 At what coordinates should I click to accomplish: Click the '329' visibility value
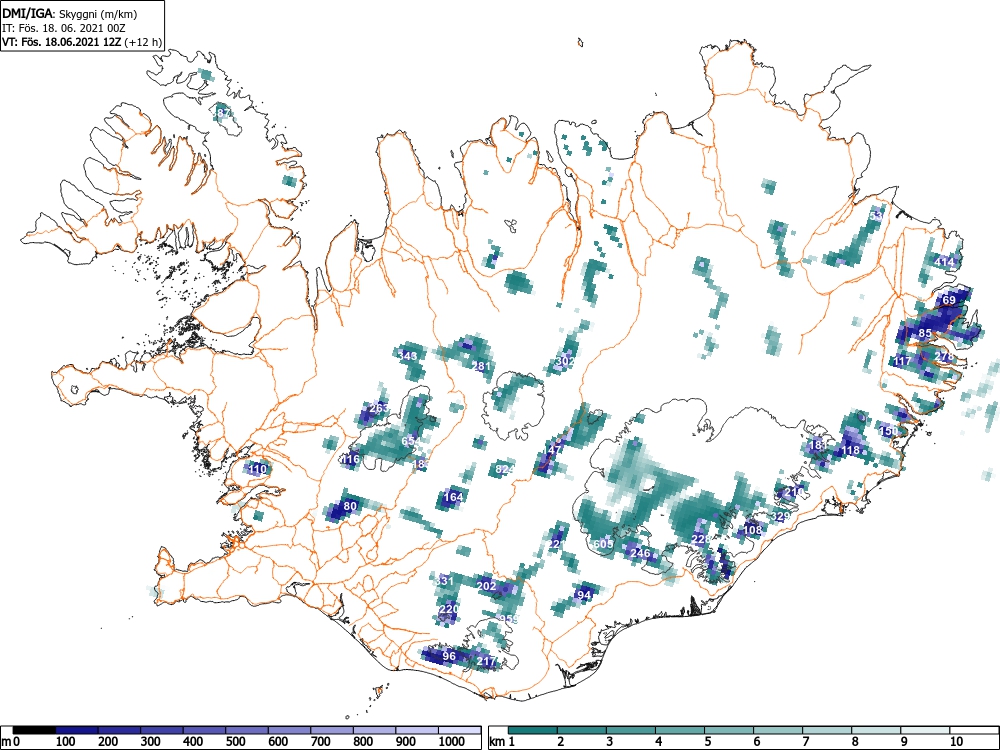pos(781,516)
